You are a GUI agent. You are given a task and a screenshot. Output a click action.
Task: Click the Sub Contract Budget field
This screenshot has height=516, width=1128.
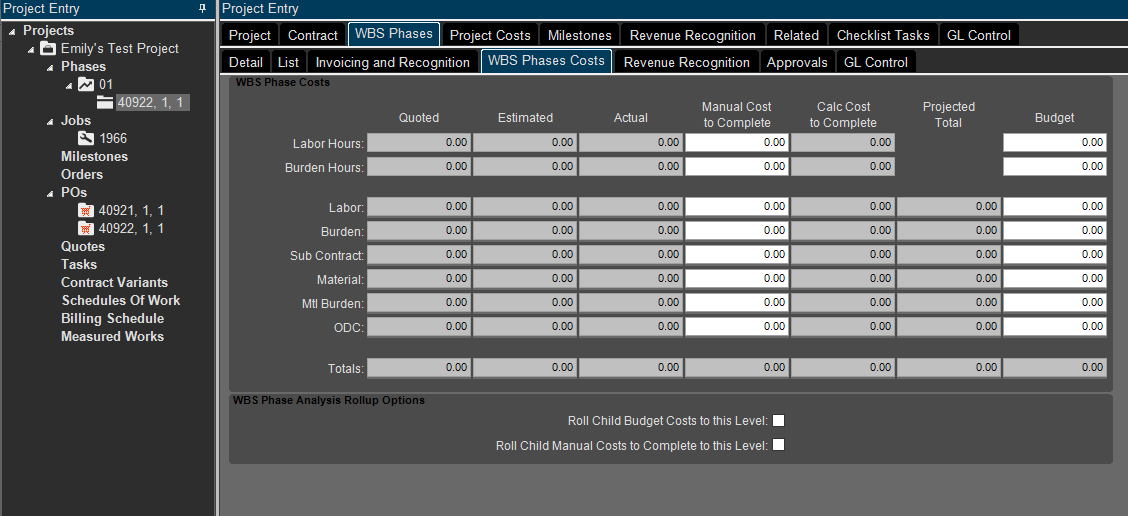tap(1055, 255)
